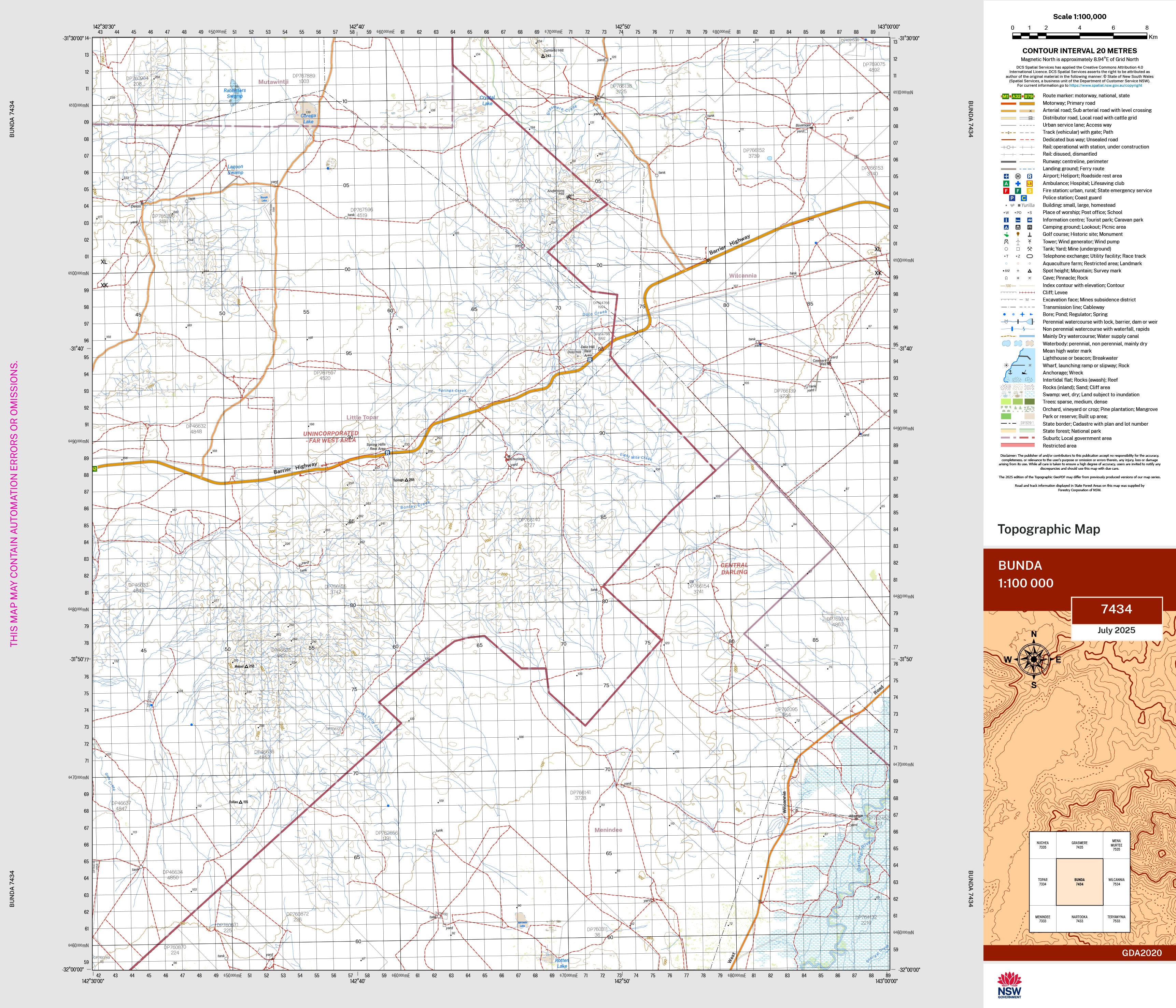1176x1008 pixels.
Task: Click the Camping ground legend icon
Action: [x=1006, y=227]
